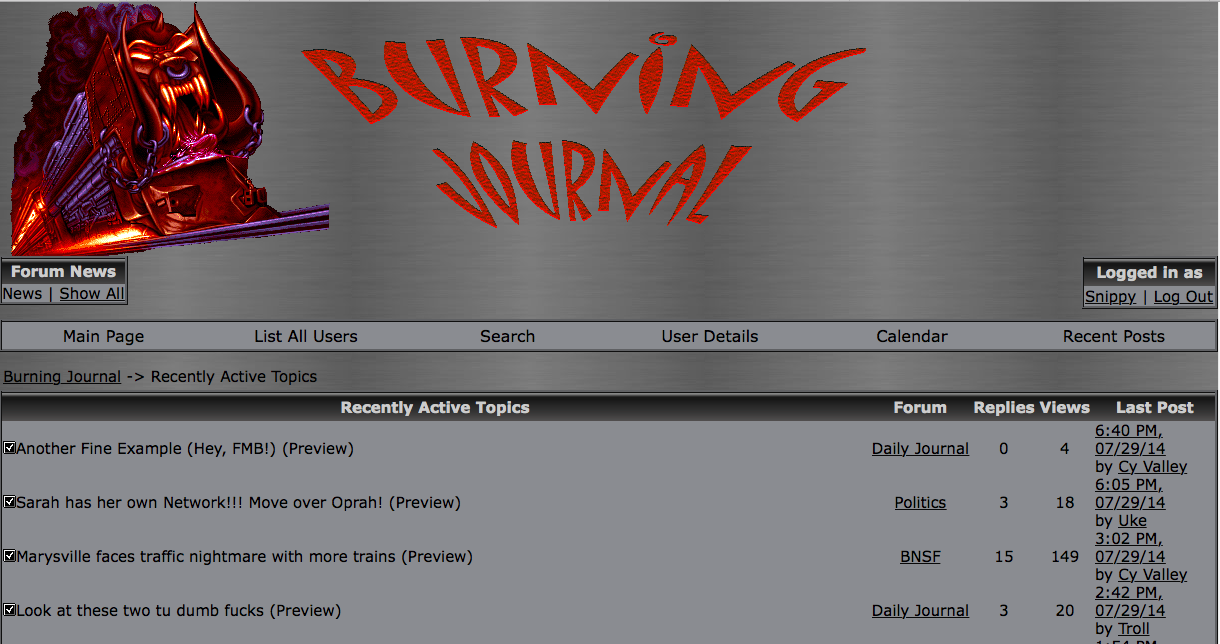Open the Search page
The width and height of the screenshot is (1220, 644).
pos(507,337)
